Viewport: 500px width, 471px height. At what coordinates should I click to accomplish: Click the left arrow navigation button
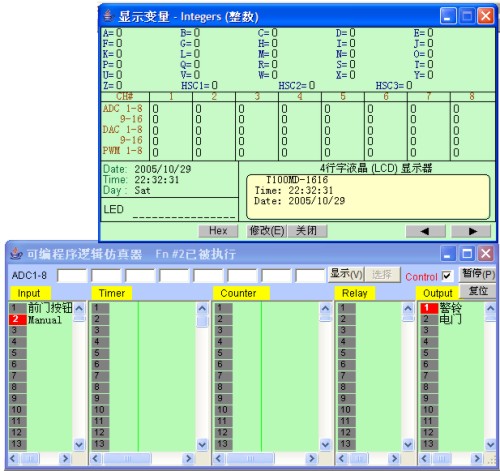(x=425, y=231)
